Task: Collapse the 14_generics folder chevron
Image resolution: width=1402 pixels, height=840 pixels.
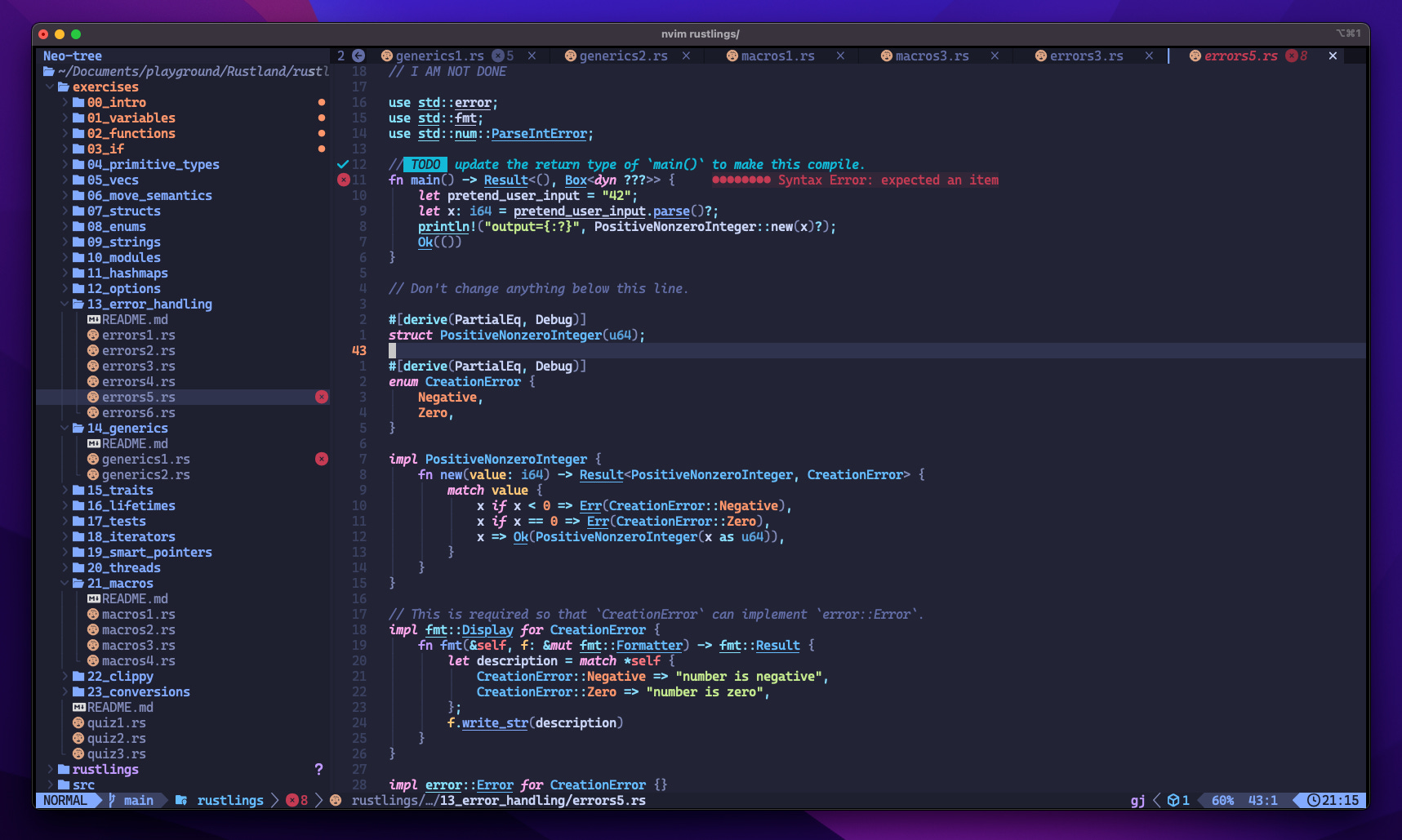Action: click(x=65, y=428)
